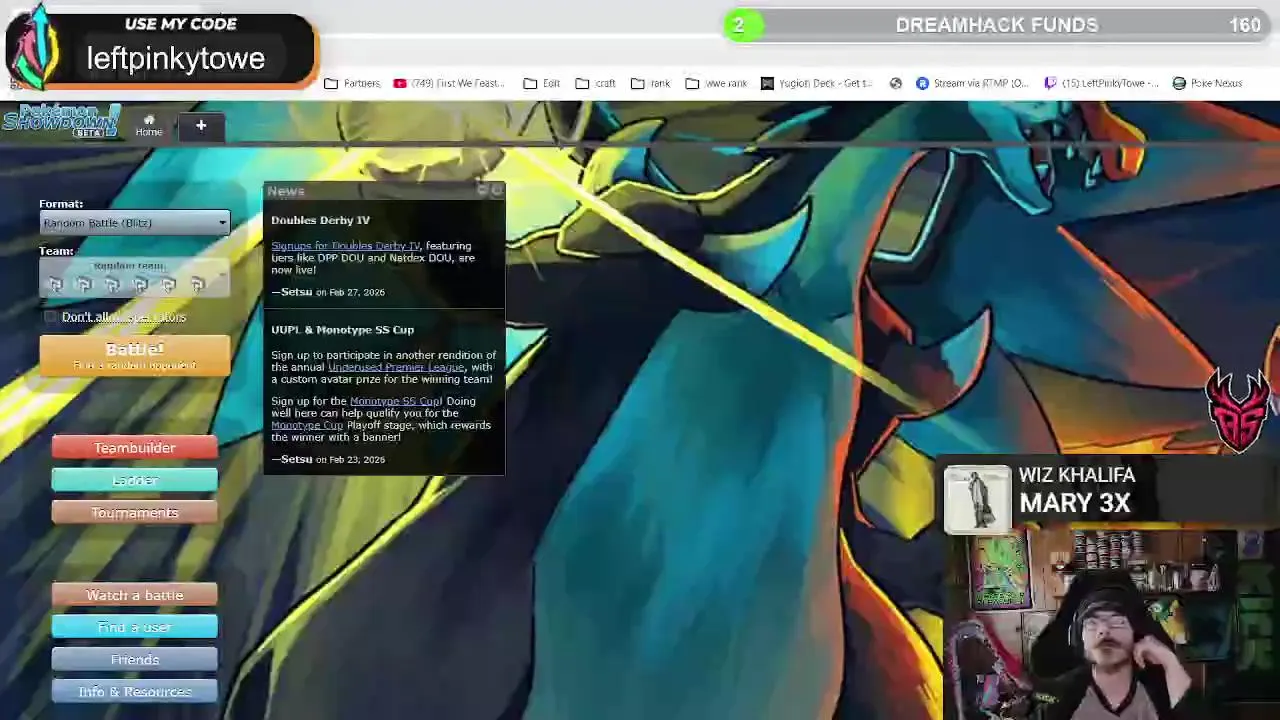Screen dimensions: 1280x720
Task: Open a new room with the plus tab
Action: tap(201, 125)
